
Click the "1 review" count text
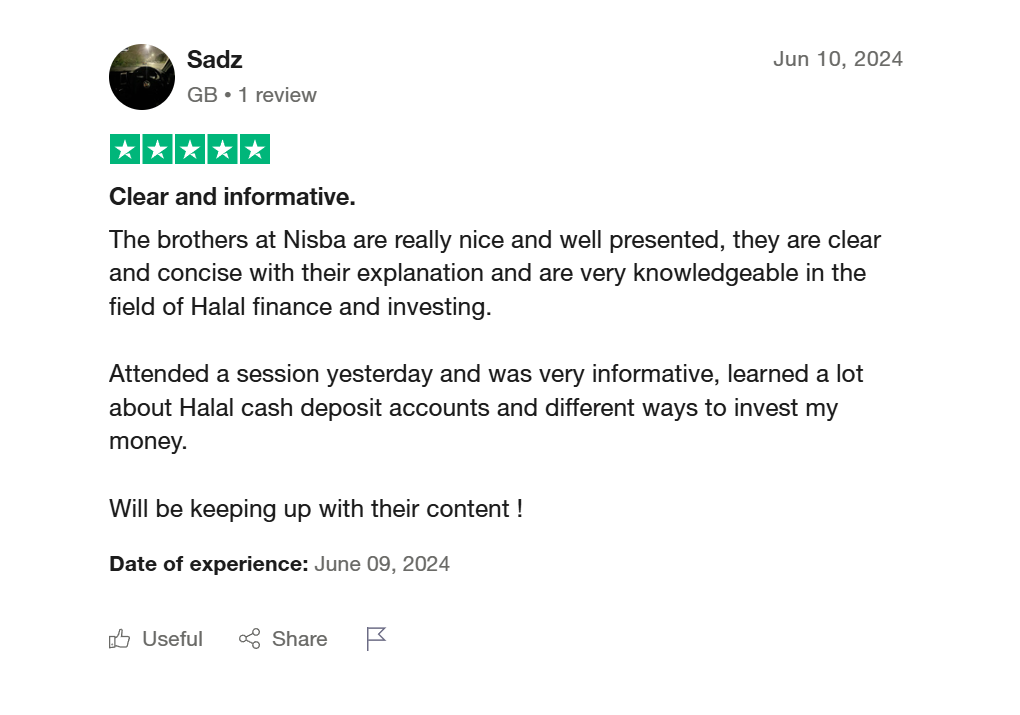pos(277,95)
